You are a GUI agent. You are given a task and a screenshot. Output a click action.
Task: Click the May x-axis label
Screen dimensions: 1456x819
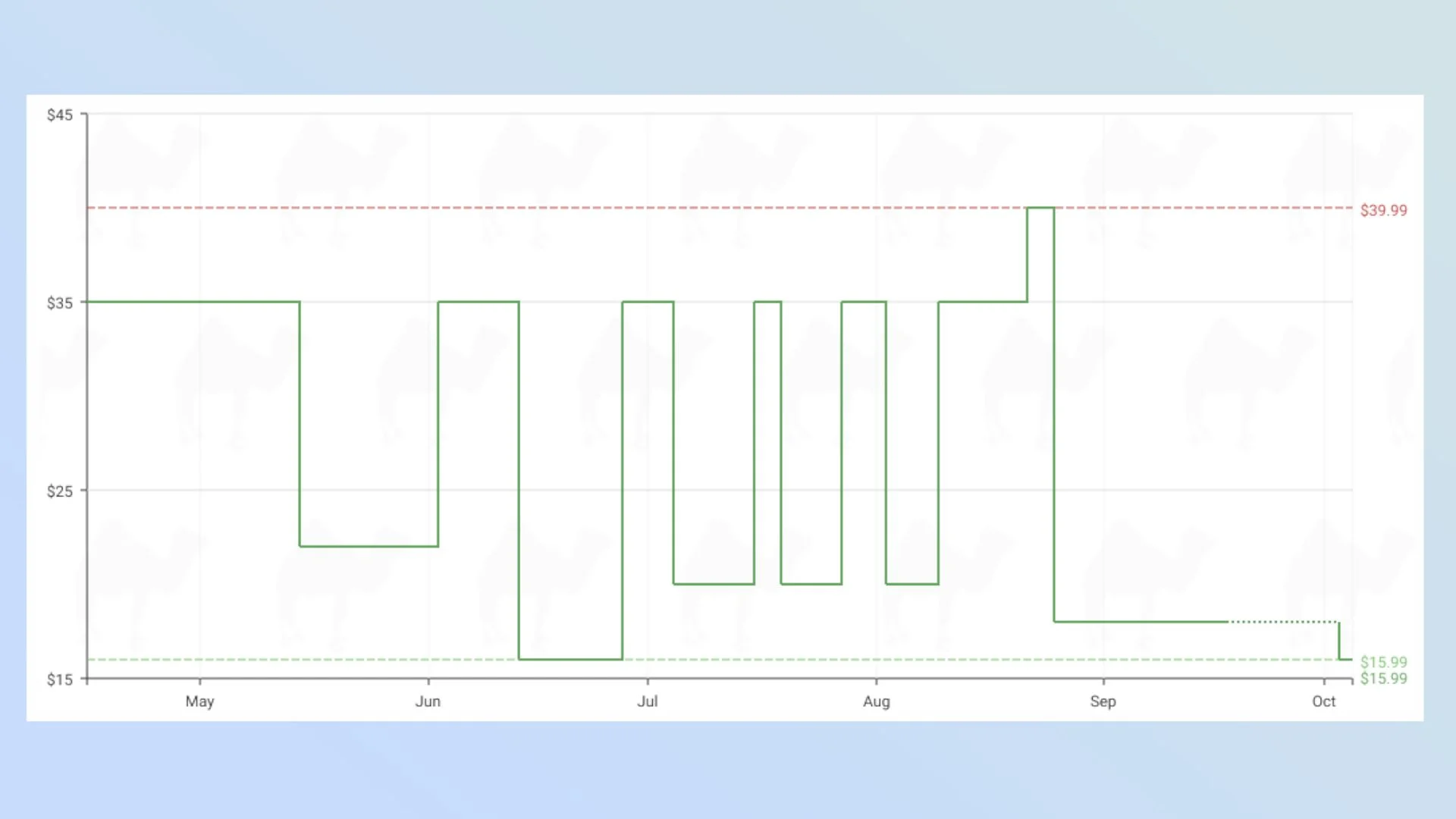[x=200, y=701]
